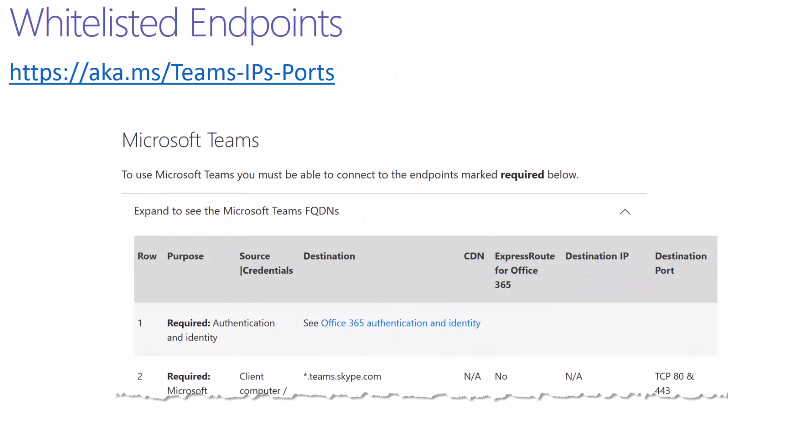Click the Row column header

click(147, 256)
